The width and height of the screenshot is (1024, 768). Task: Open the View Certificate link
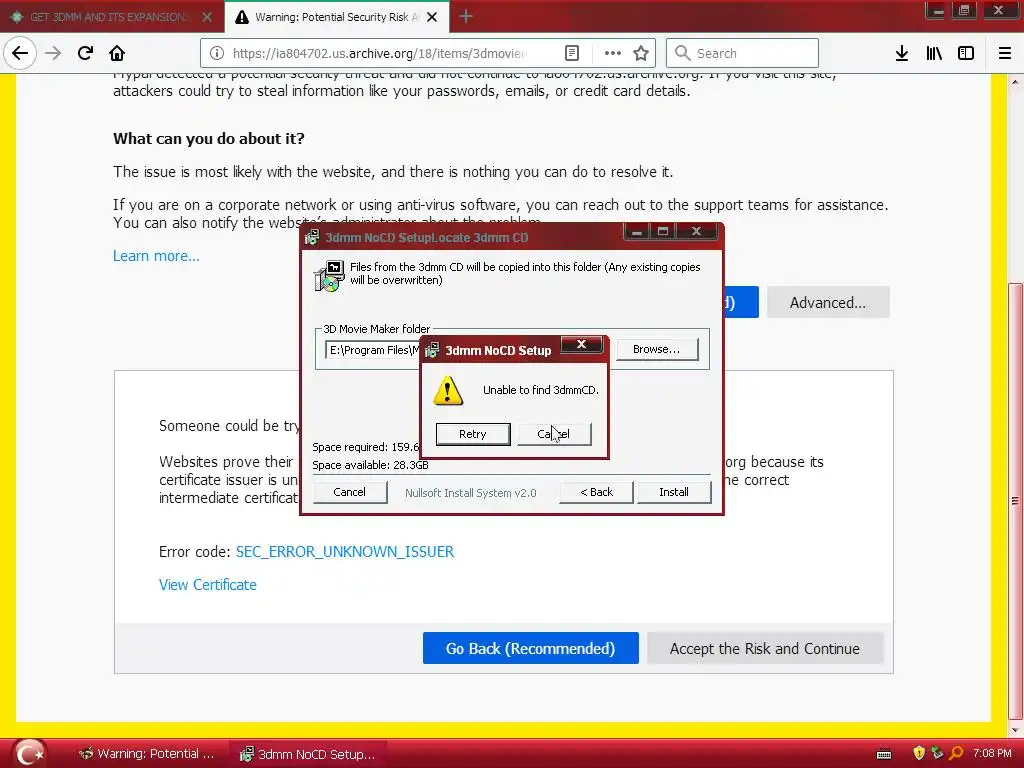pos(208,584)
